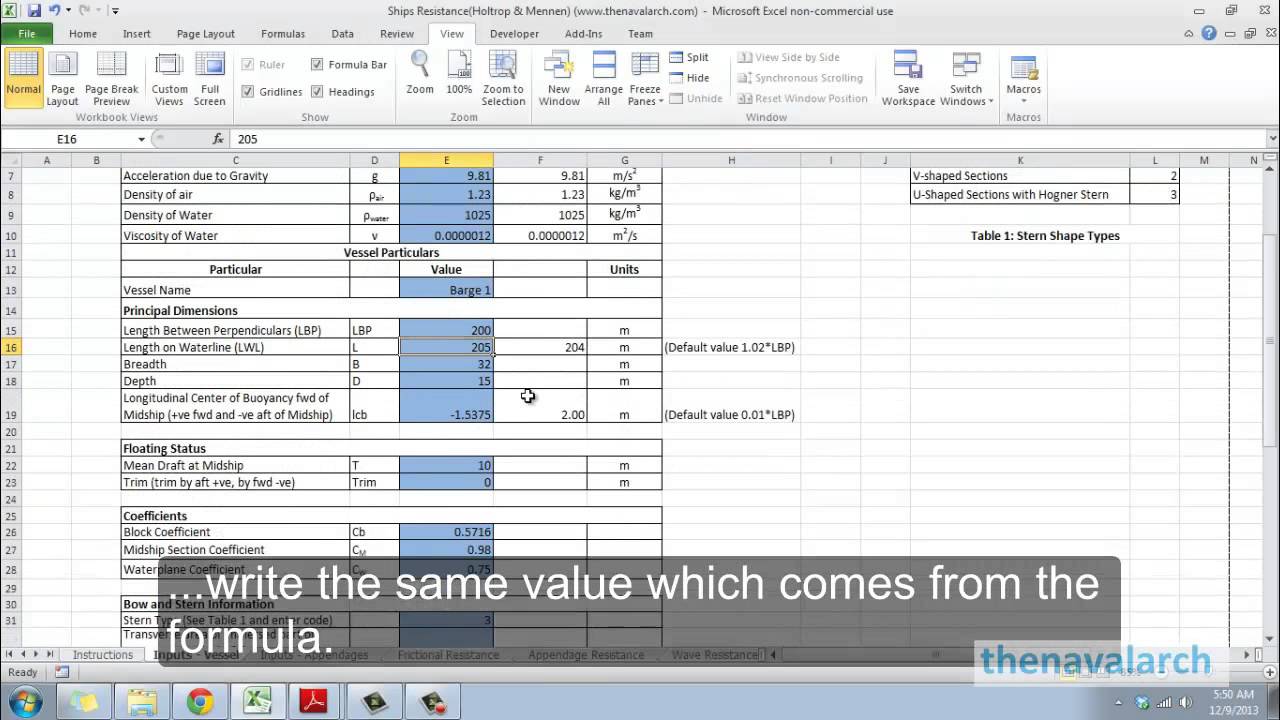
Task: Select the Breadth value cell 32
Action: click(x=446, y=364)
